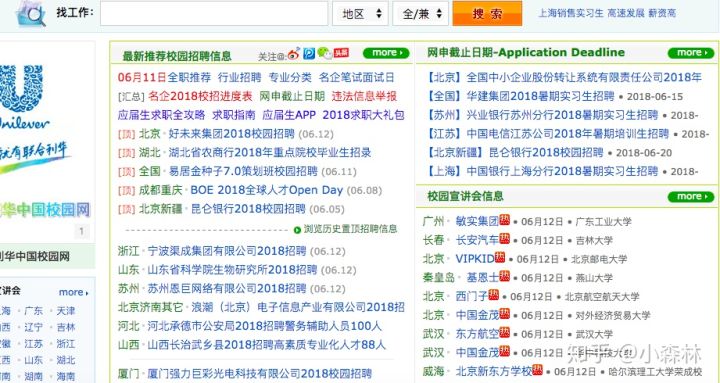This screenshot has width=720, height=383.
Task: Click into the 找工作 search input field
Action: (214, 13)
